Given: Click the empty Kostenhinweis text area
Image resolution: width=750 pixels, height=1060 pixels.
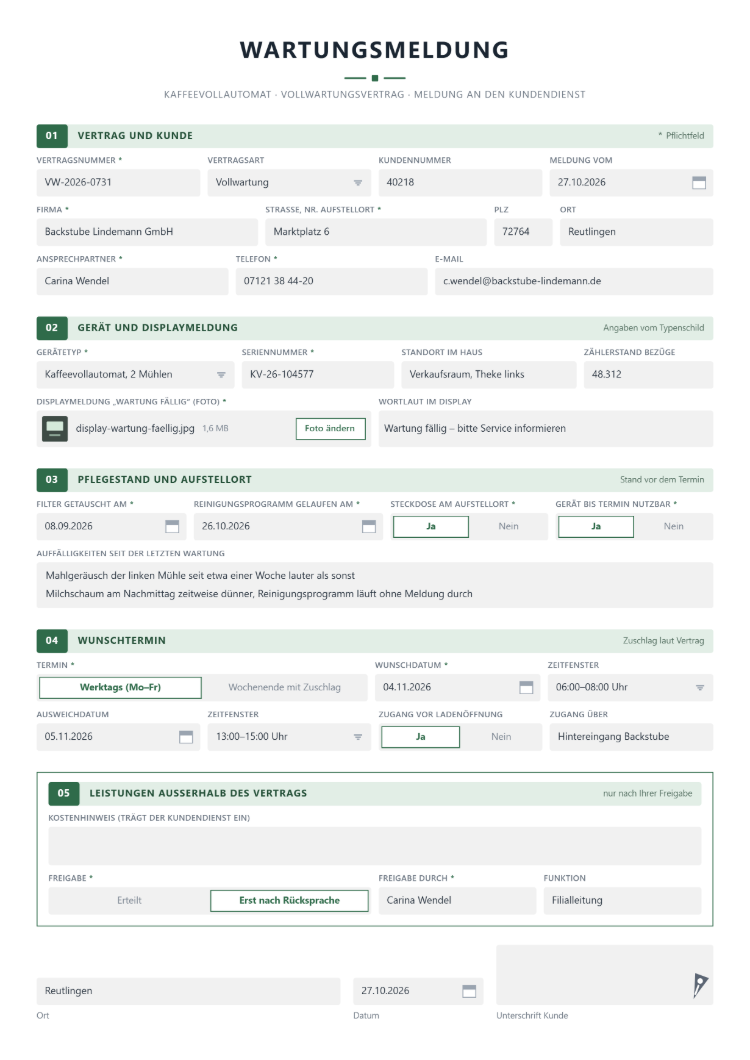Looking at the screenshot, I should (x=375, y=846).
